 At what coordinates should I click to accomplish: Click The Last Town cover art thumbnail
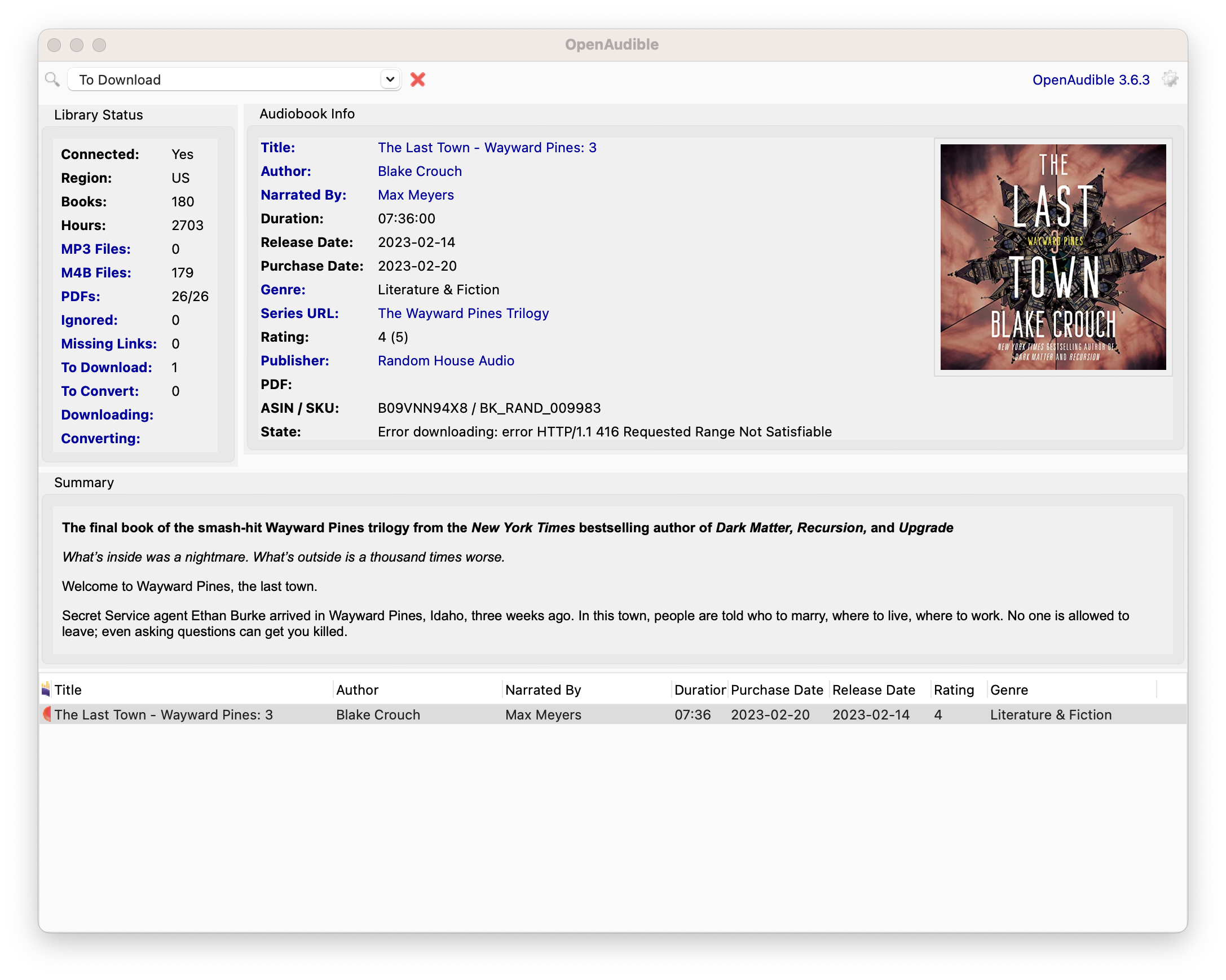pyautogui.click(x=1052, y=257)
